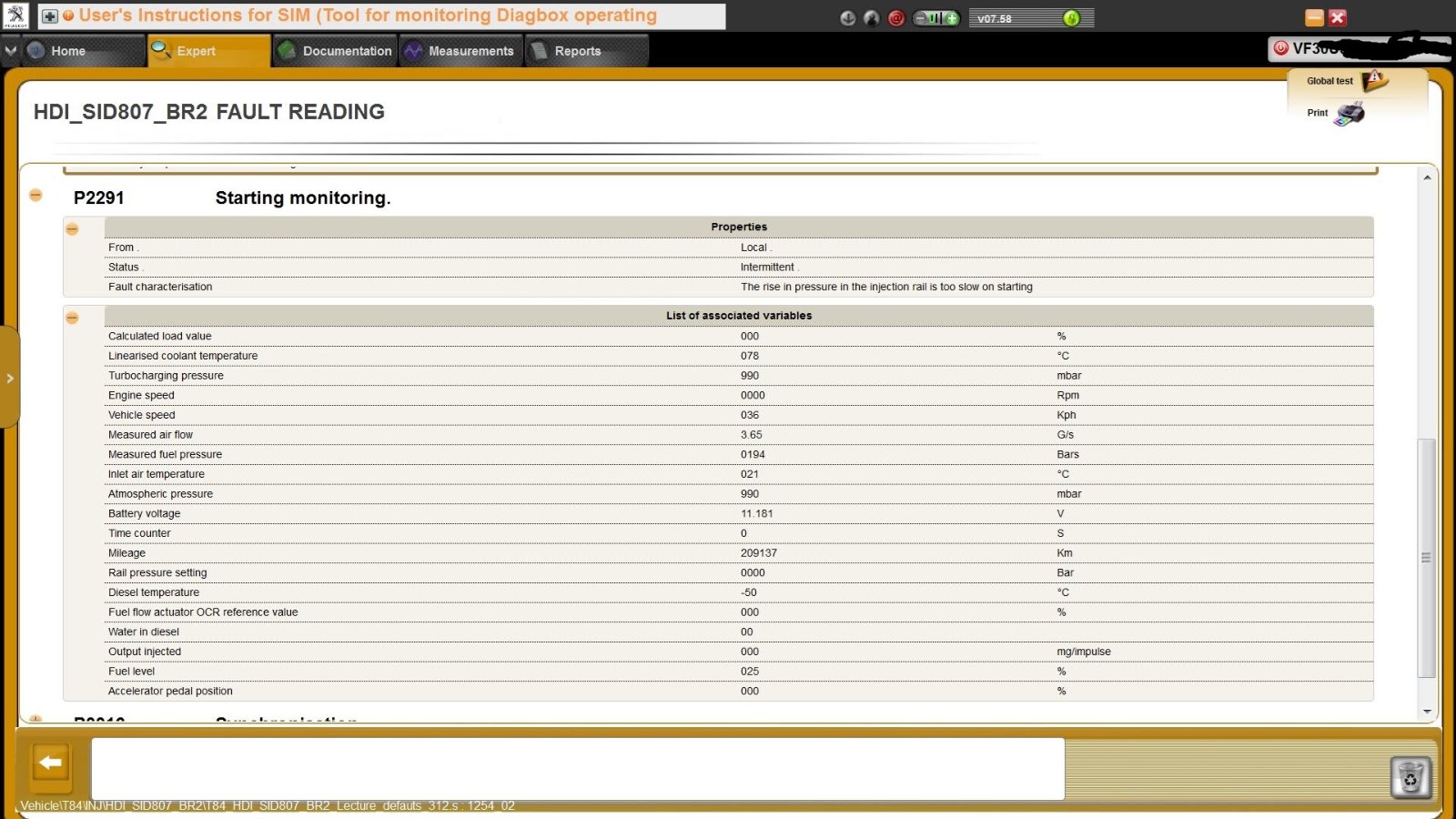Switch to the Measurements tab
Image resolution: width=1456 pixels, height=819 pixels.
(461, 51)
